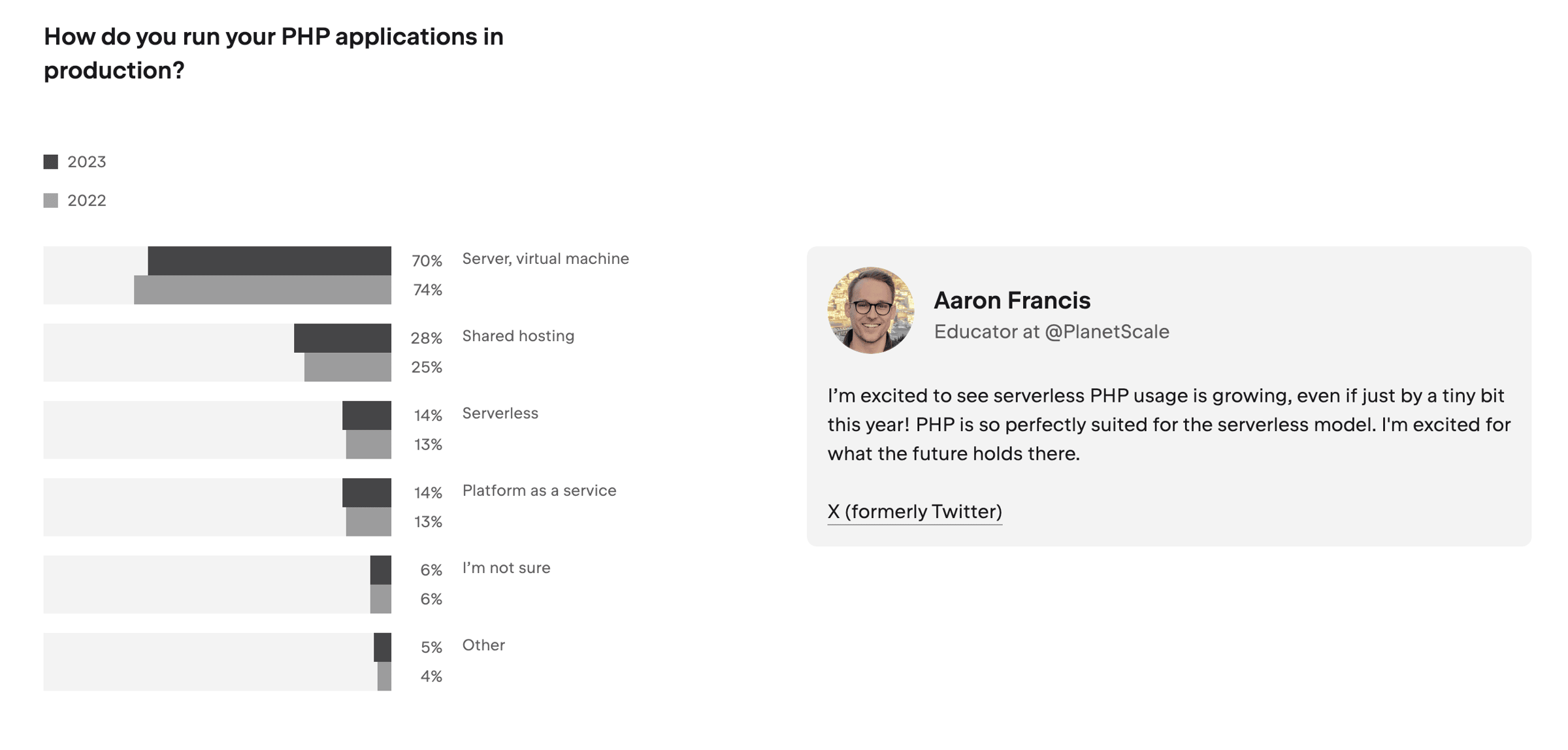Click the chart question heading

pyautogui.click(x=274, y=54)
